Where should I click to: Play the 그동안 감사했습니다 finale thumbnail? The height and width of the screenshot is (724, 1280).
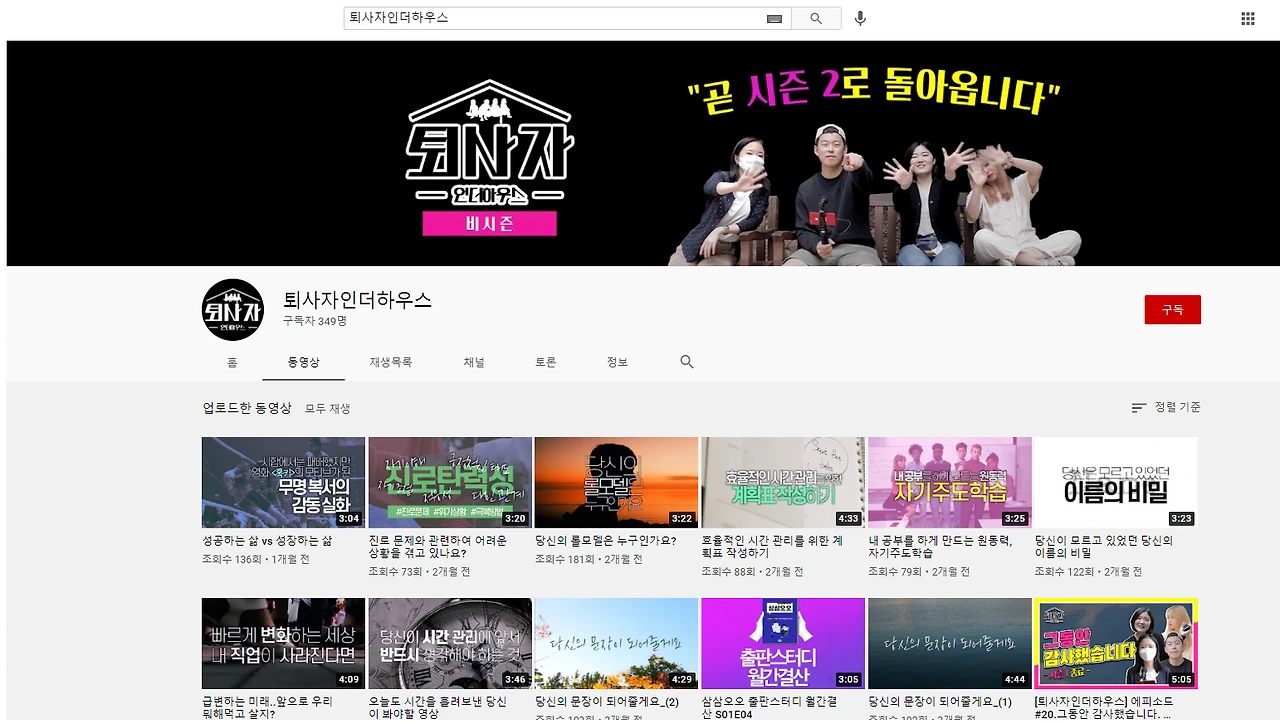point(1115,643)
